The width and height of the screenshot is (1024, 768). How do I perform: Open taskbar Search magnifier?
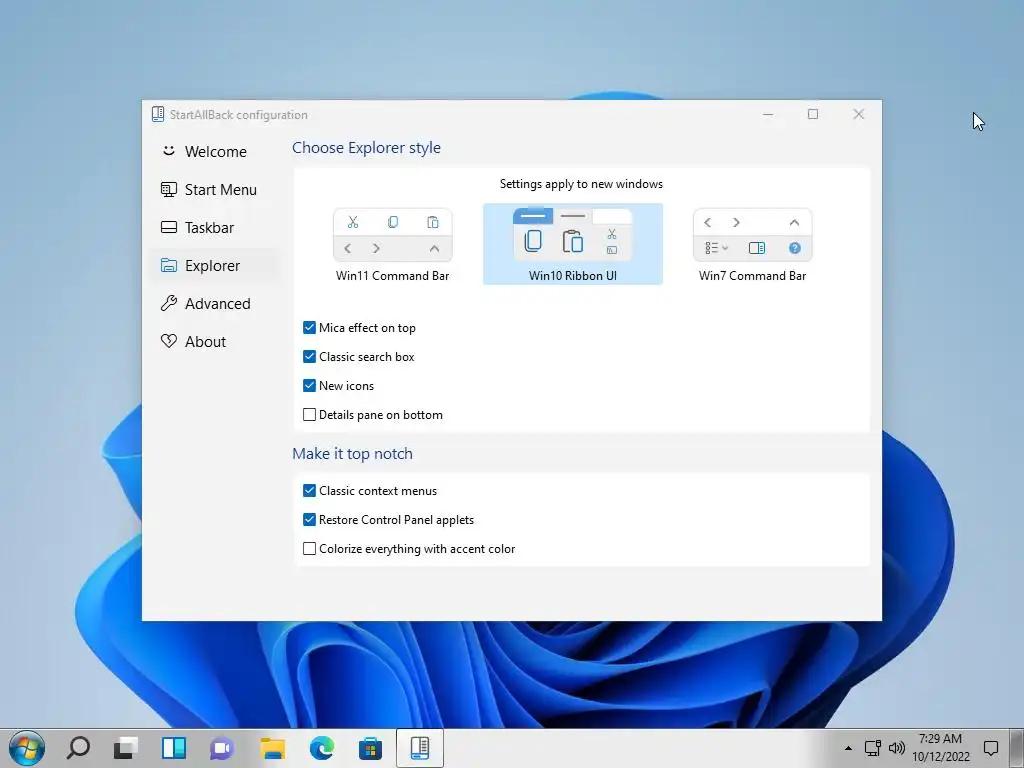[x=78, y=748]
